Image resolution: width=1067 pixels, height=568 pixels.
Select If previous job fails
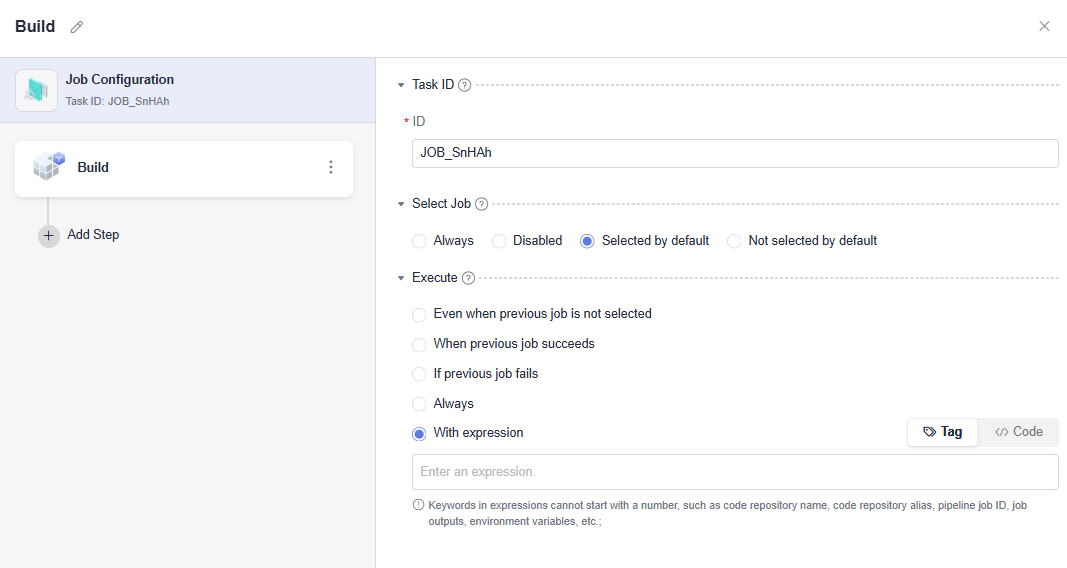pos(419,374)
